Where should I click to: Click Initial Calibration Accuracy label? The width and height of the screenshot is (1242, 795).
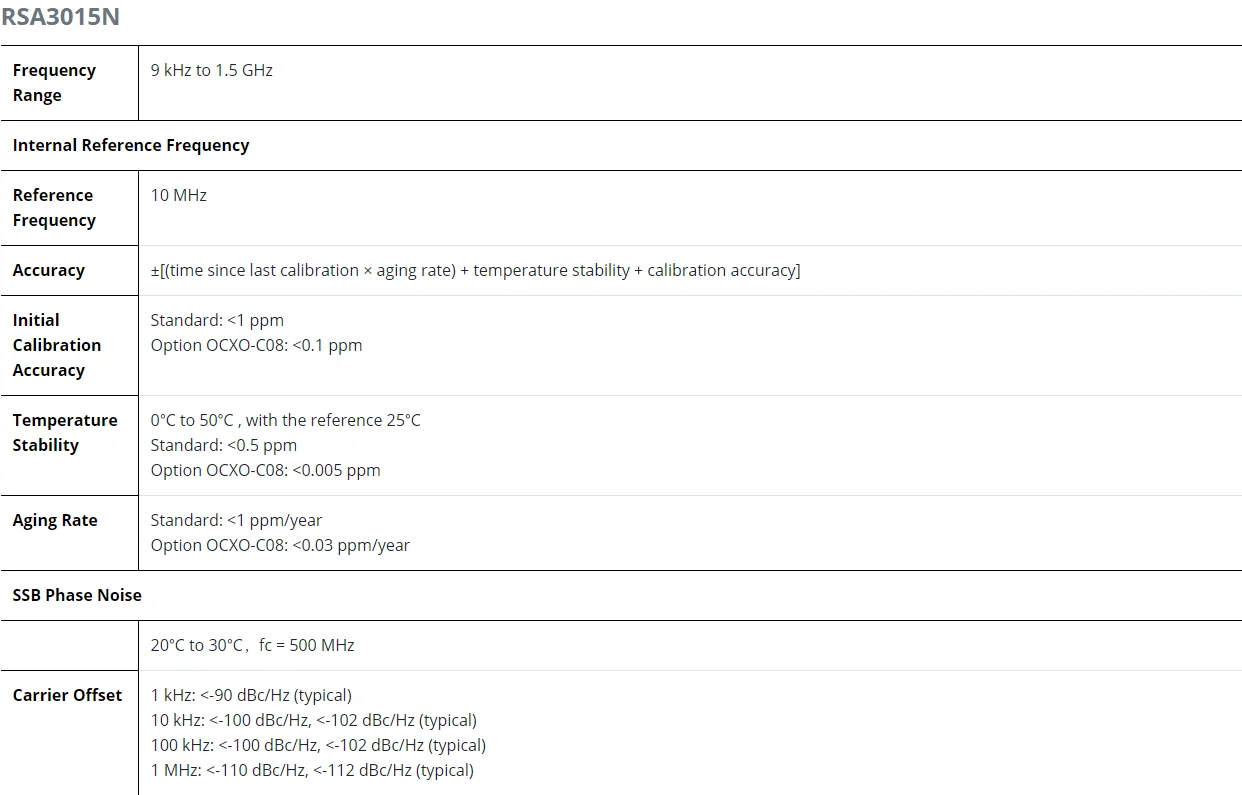pyautogui.click(x=56, y=345)
